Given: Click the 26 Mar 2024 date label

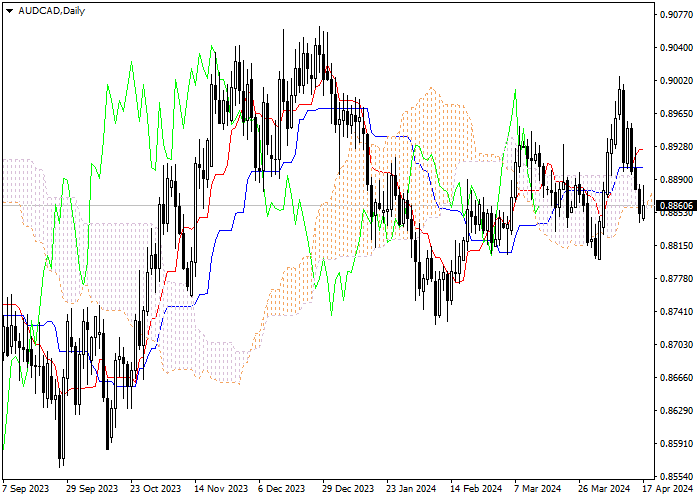Looking at the screenshot, I should (604, 489).
